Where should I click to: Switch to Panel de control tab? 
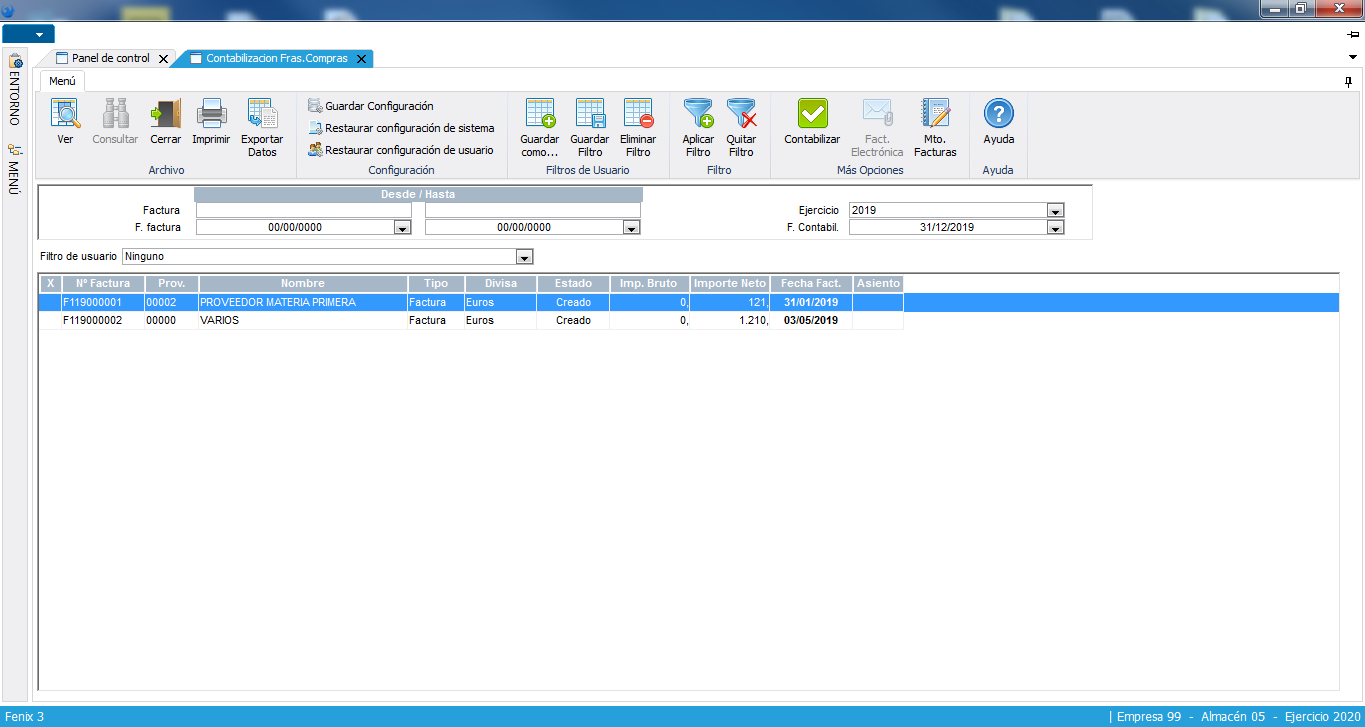point(110,59)
